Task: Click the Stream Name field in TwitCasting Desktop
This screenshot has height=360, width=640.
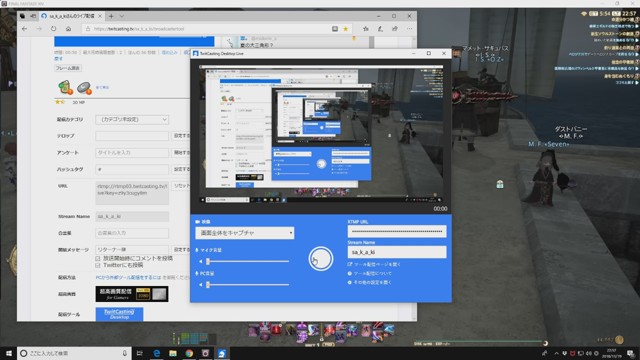Action: point(397,252)
